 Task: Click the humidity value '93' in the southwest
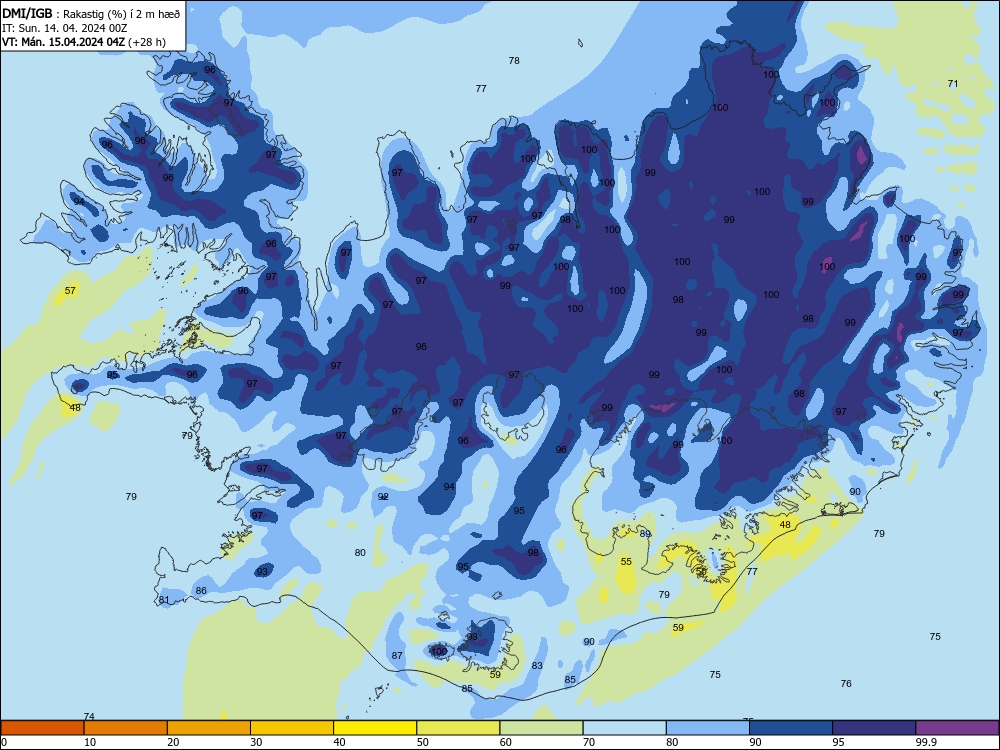pyautogui.click(x=262, y=571)
